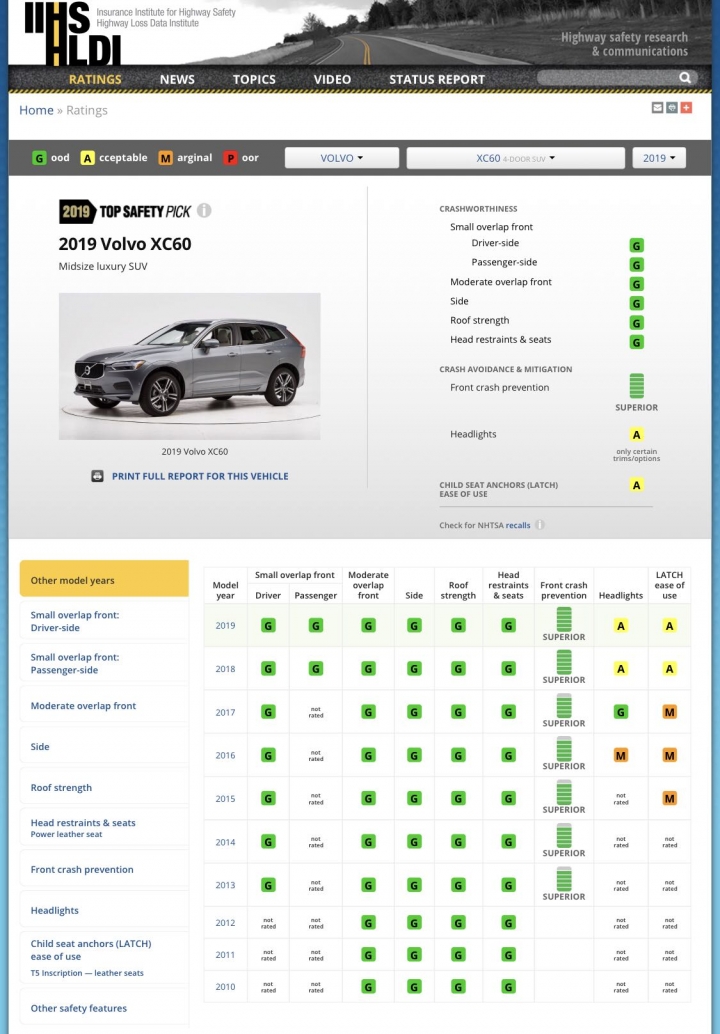The image size is (720, 1034).
Task: Click Poor legend icon
Action: pos(230,158)
